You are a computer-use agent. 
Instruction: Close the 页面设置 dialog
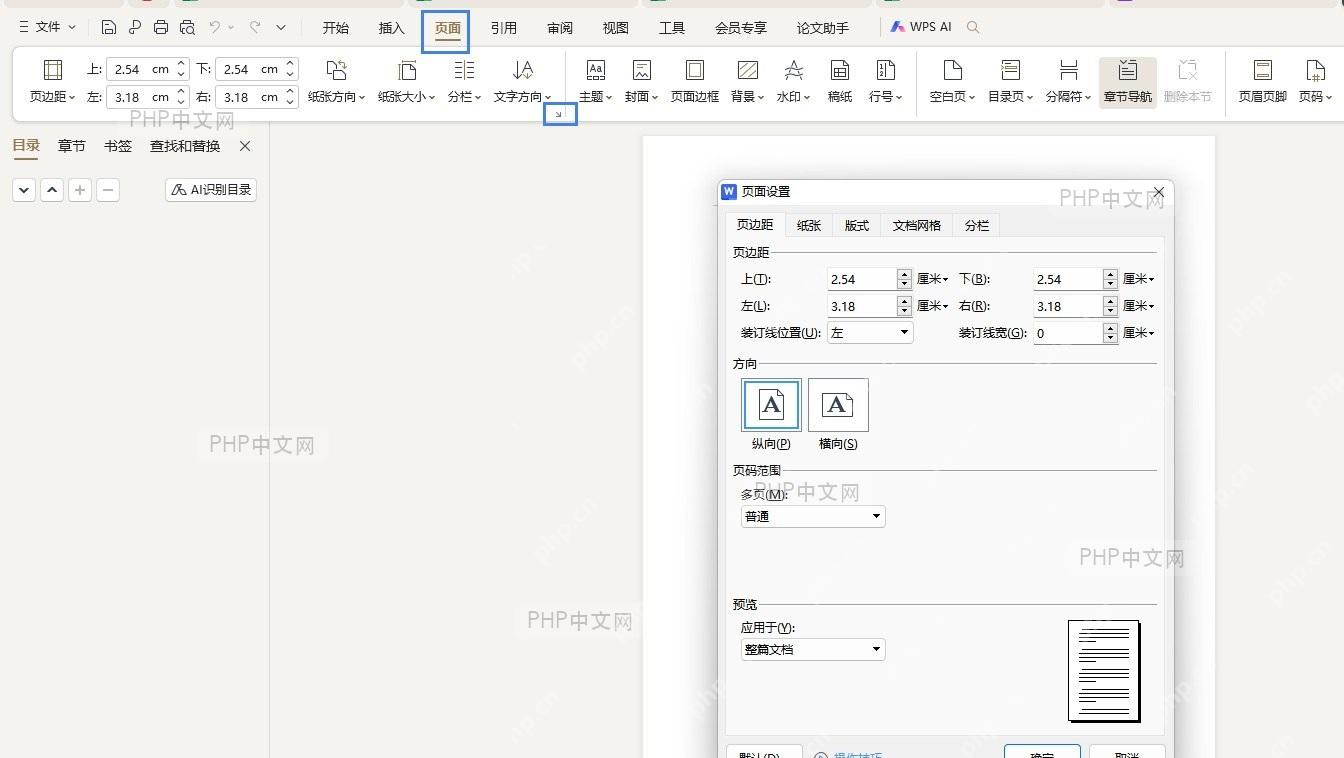pos(1159,191)
